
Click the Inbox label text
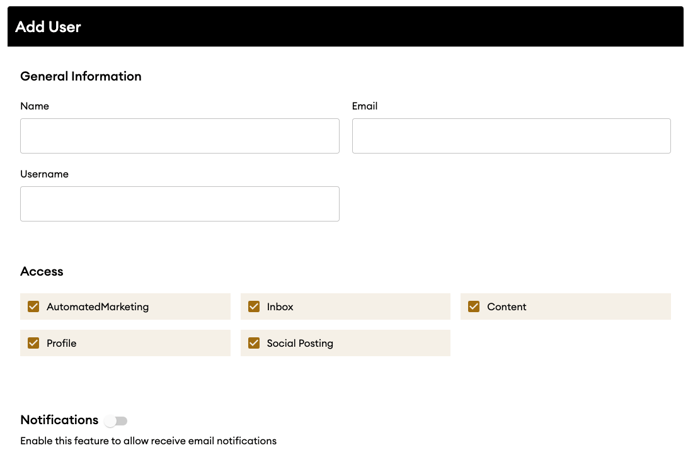(280, 307)
